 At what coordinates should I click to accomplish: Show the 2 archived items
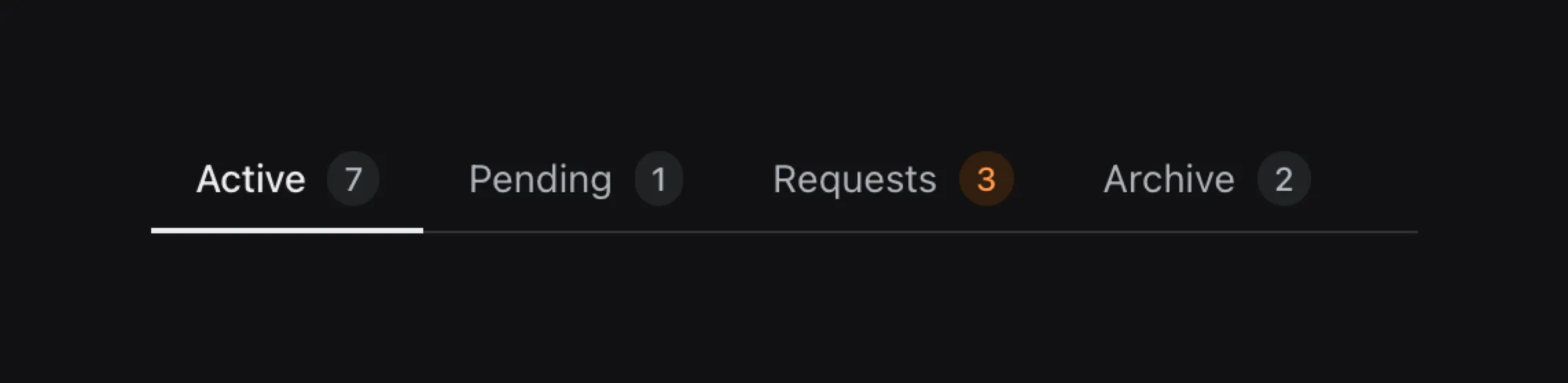click(1207, 179)
